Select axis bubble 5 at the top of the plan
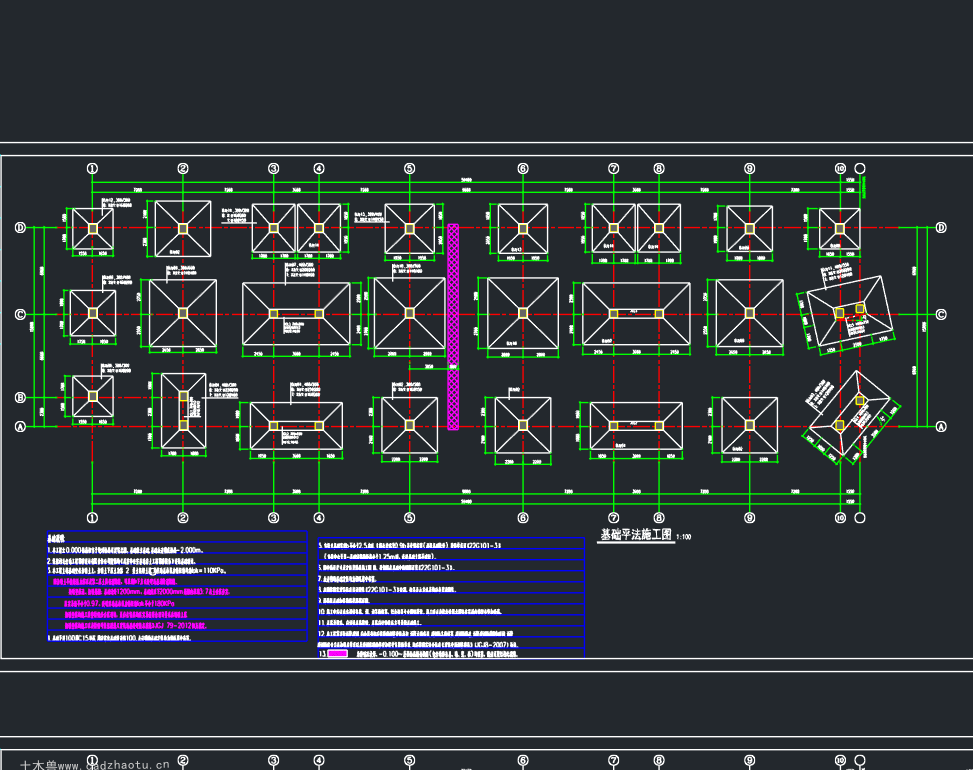Screen dimensions: 973x770 pyautogui.click(x=410, y=168)
